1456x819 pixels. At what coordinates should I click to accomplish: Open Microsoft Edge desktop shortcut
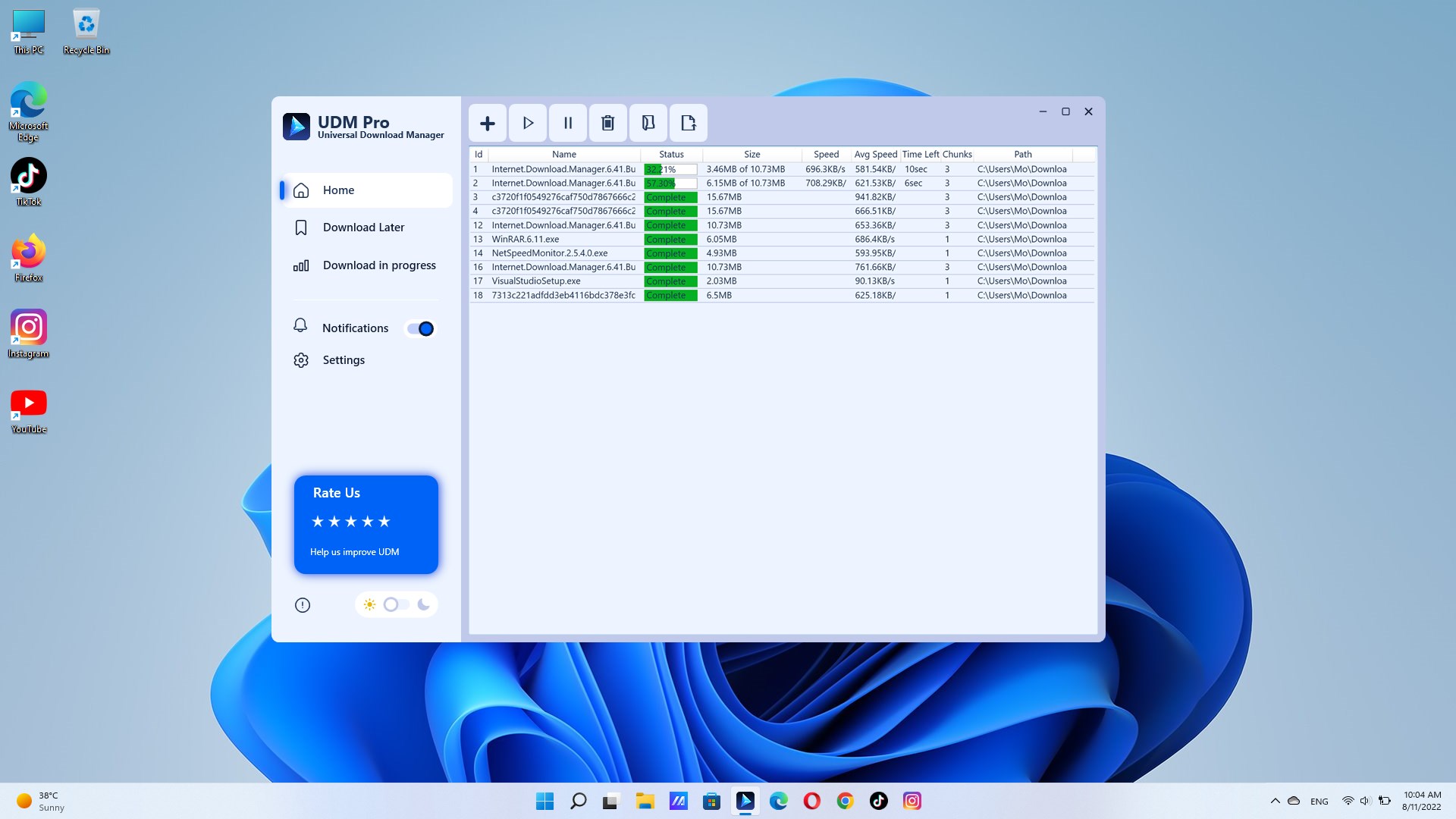[29, 111]
